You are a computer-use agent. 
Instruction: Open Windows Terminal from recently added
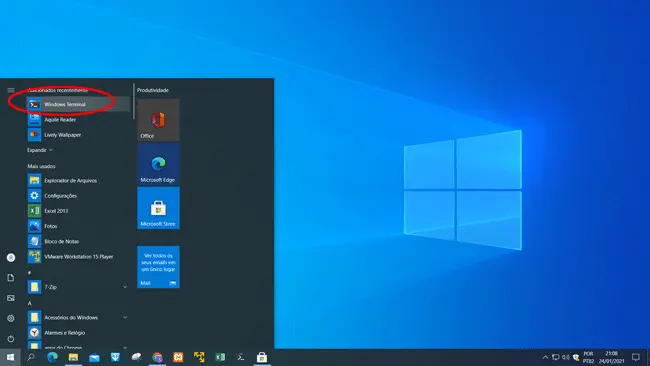[x=79, y=104]
